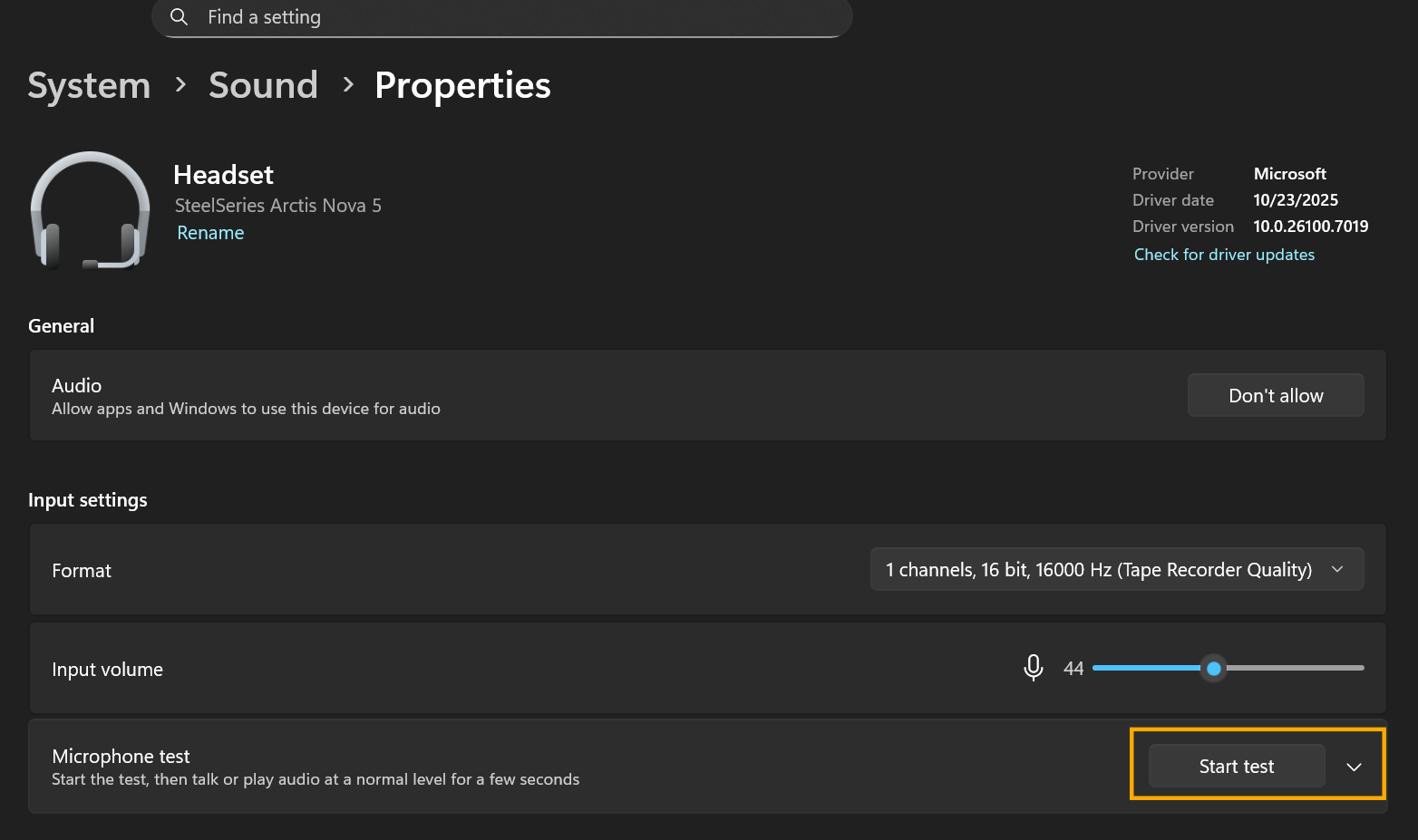Go back to System in breadcrumb

(x=89, y=85)
